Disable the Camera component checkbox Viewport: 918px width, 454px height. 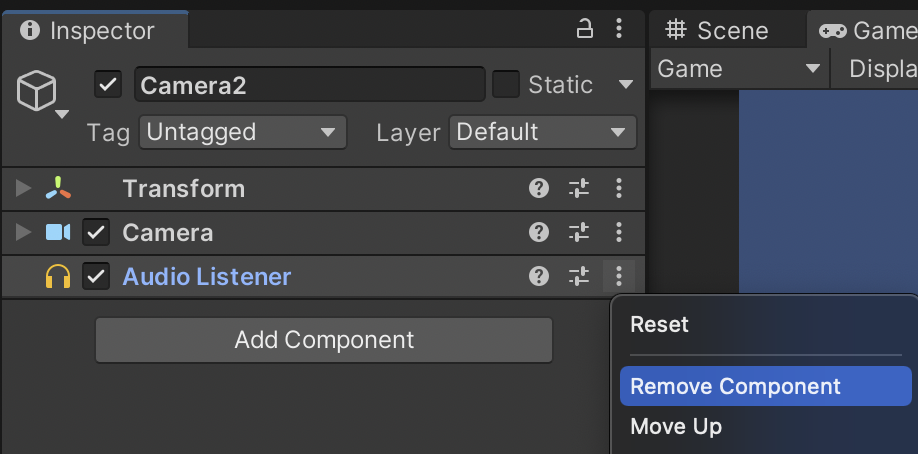96,233
